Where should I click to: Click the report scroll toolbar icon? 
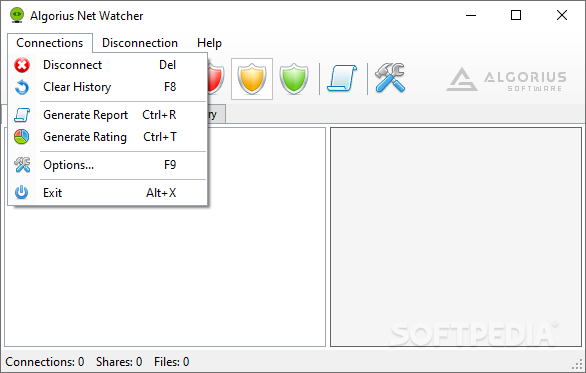pyautogui.click(x=342, y=78)
